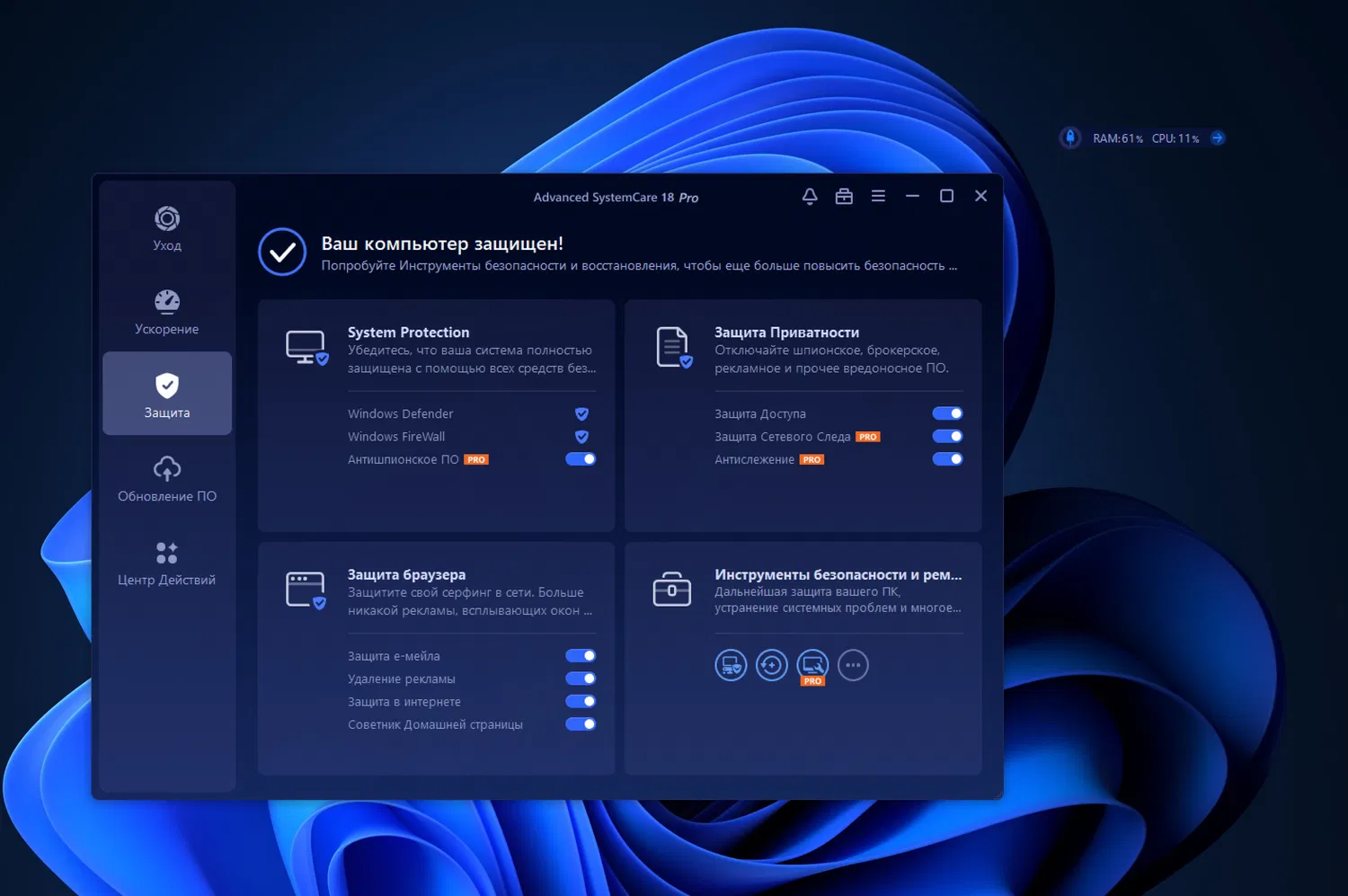This screenshot has width=1348, height=896.
Task: Maximize the Advanced SystemCare window
Action: click(946, 196)
